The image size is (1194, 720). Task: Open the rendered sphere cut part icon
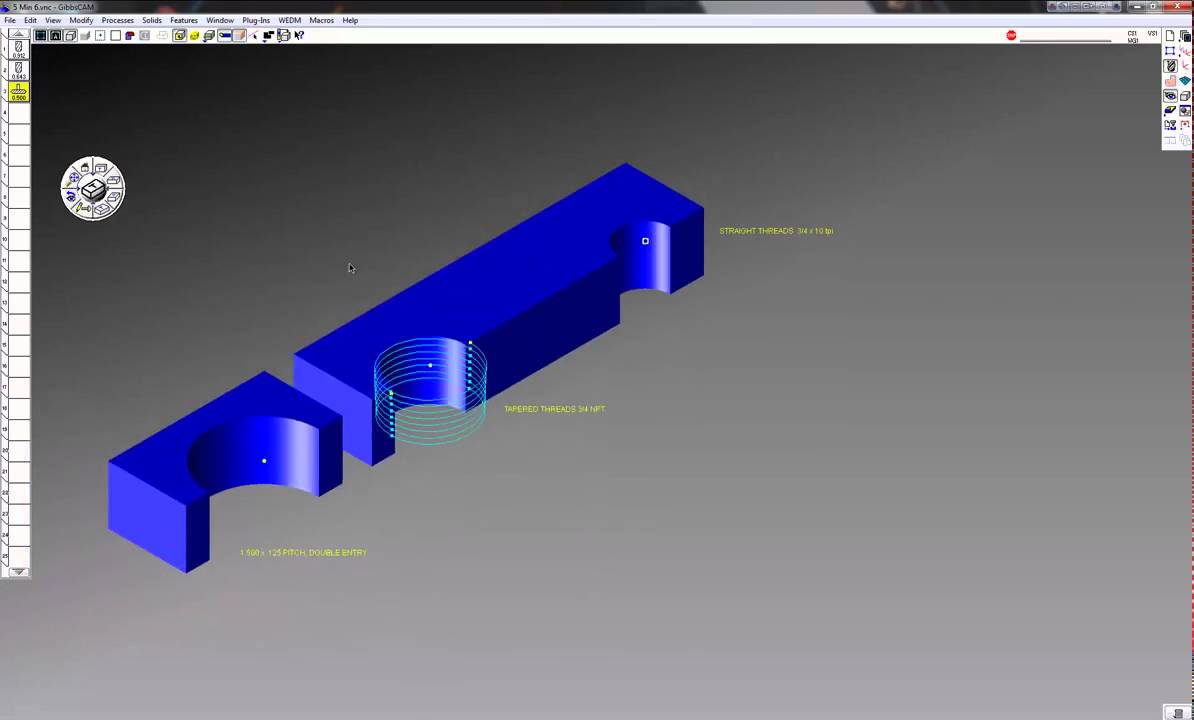point(1185,110)
